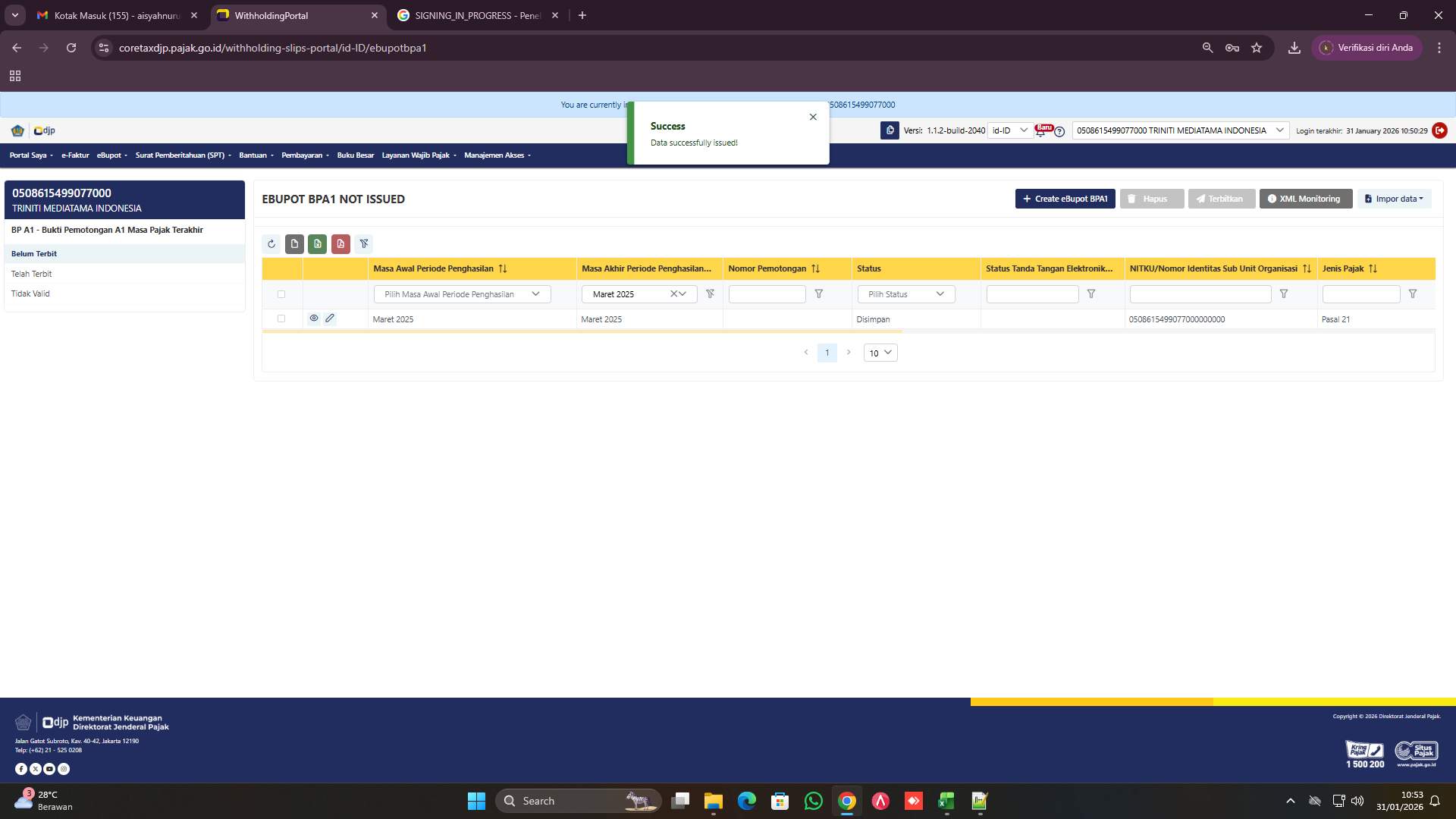Screen dimensions: 1456x819
Task: View the Disimpan record using eye icon
Action: [314, 318]
